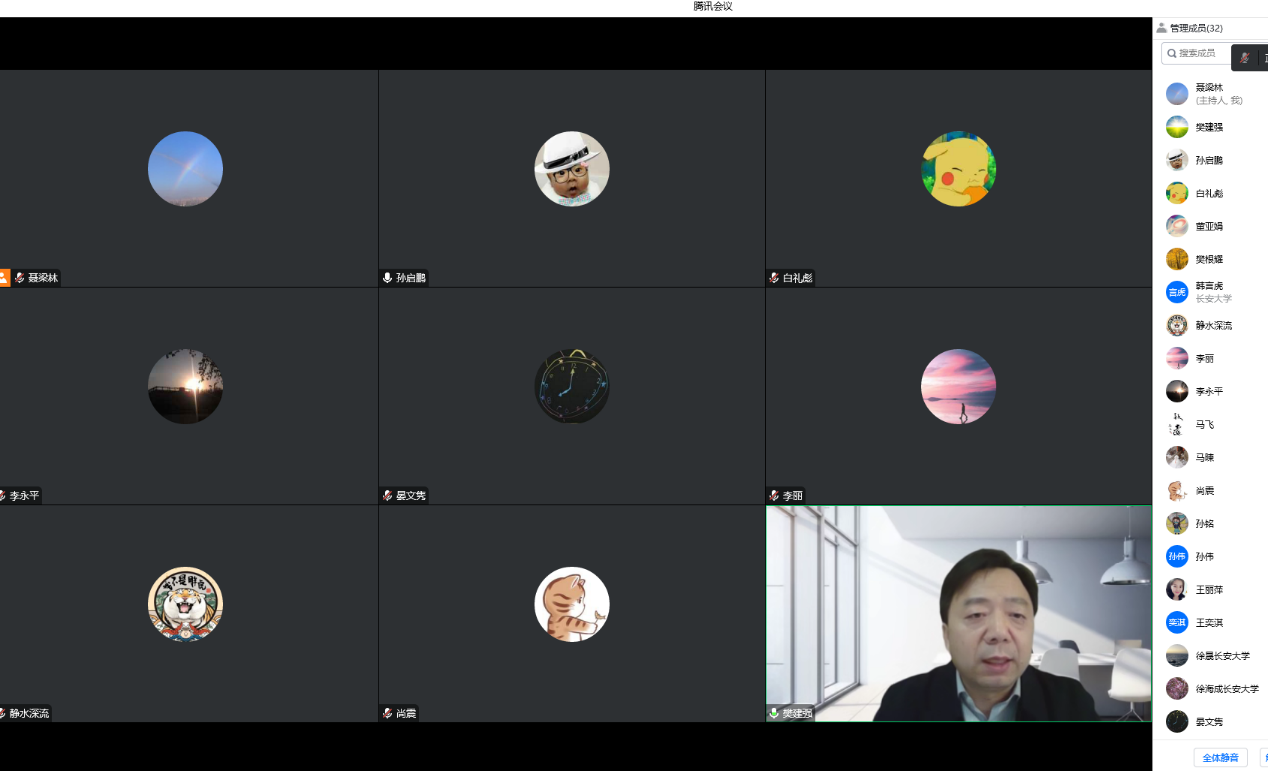Select 王丽萍 in the member list
1268x771 pixels.
pyautogui.click(x=1209, y=590)
